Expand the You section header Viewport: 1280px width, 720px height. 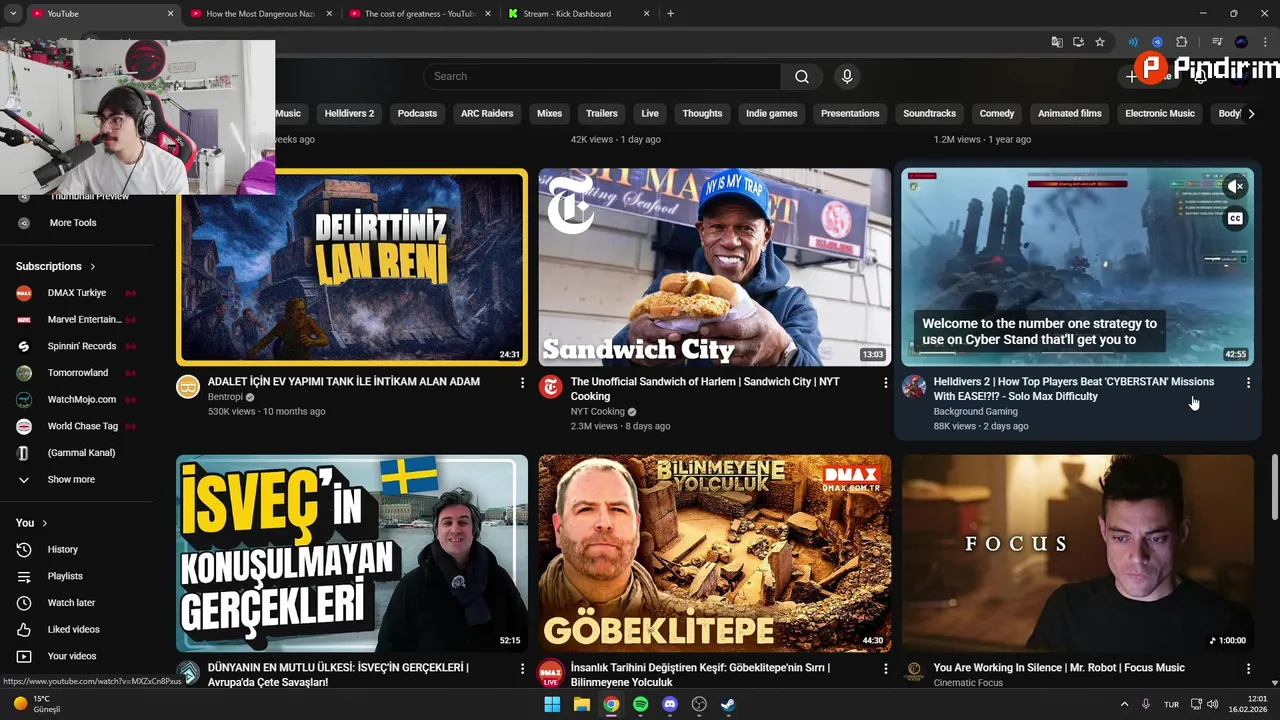click(32, 523)
